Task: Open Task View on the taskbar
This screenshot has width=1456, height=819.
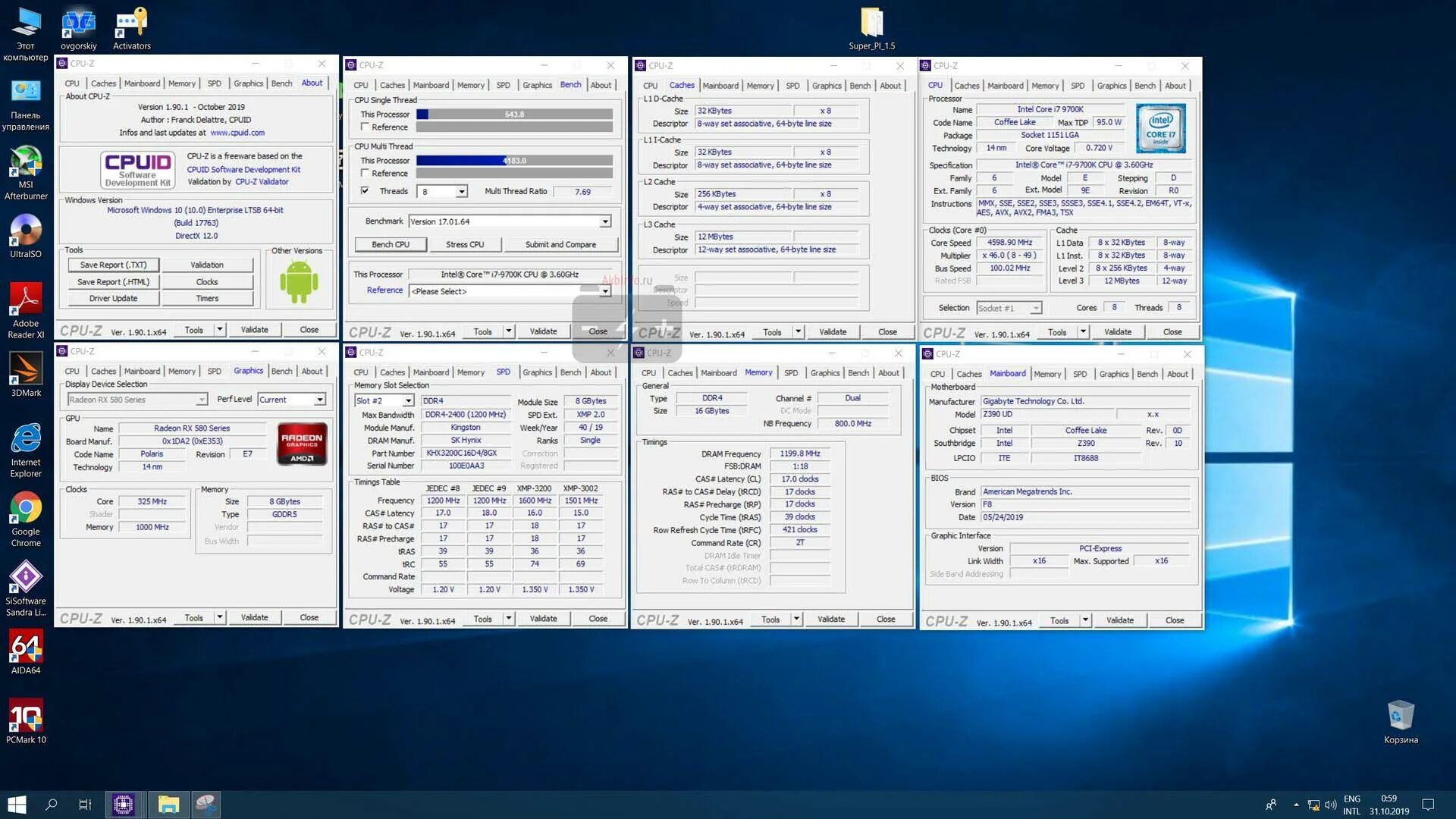Action: click(x=85, y=805)
